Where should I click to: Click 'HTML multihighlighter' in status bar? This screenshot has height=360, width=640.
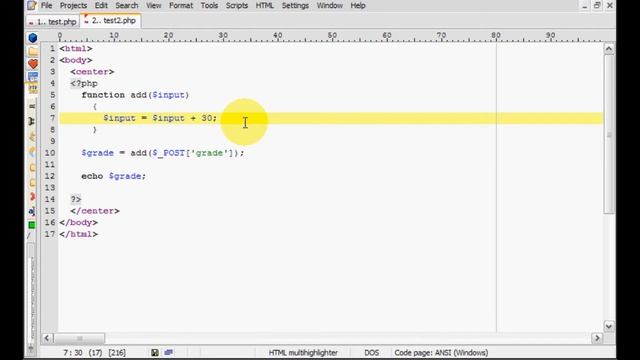(303, 353)
